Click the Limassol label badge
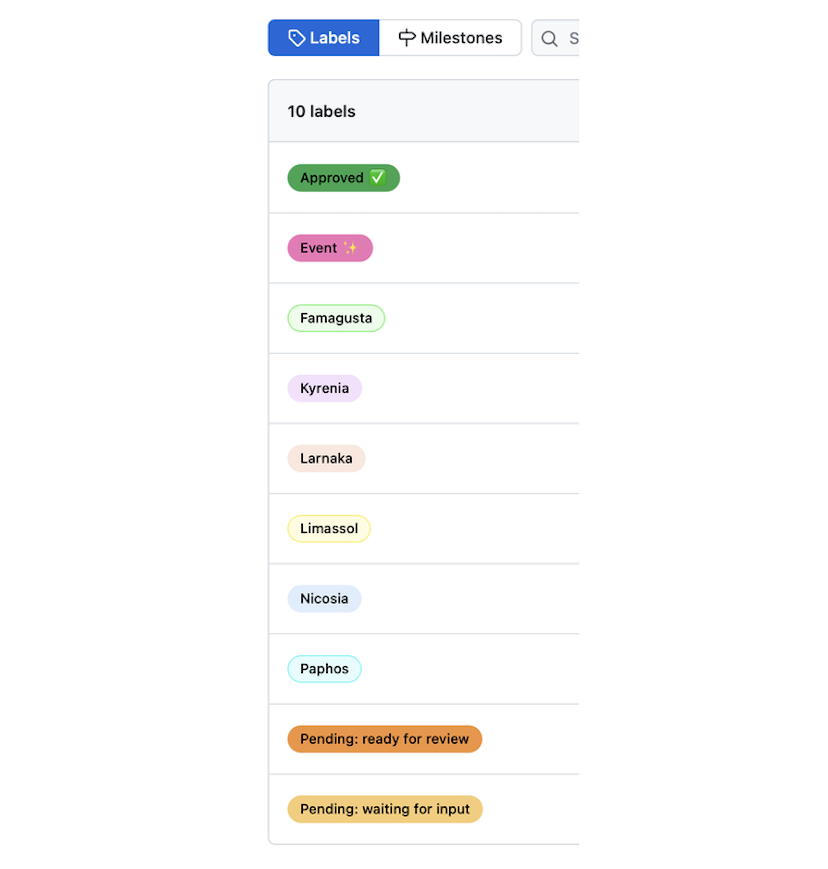 click(x=328, y=528)
